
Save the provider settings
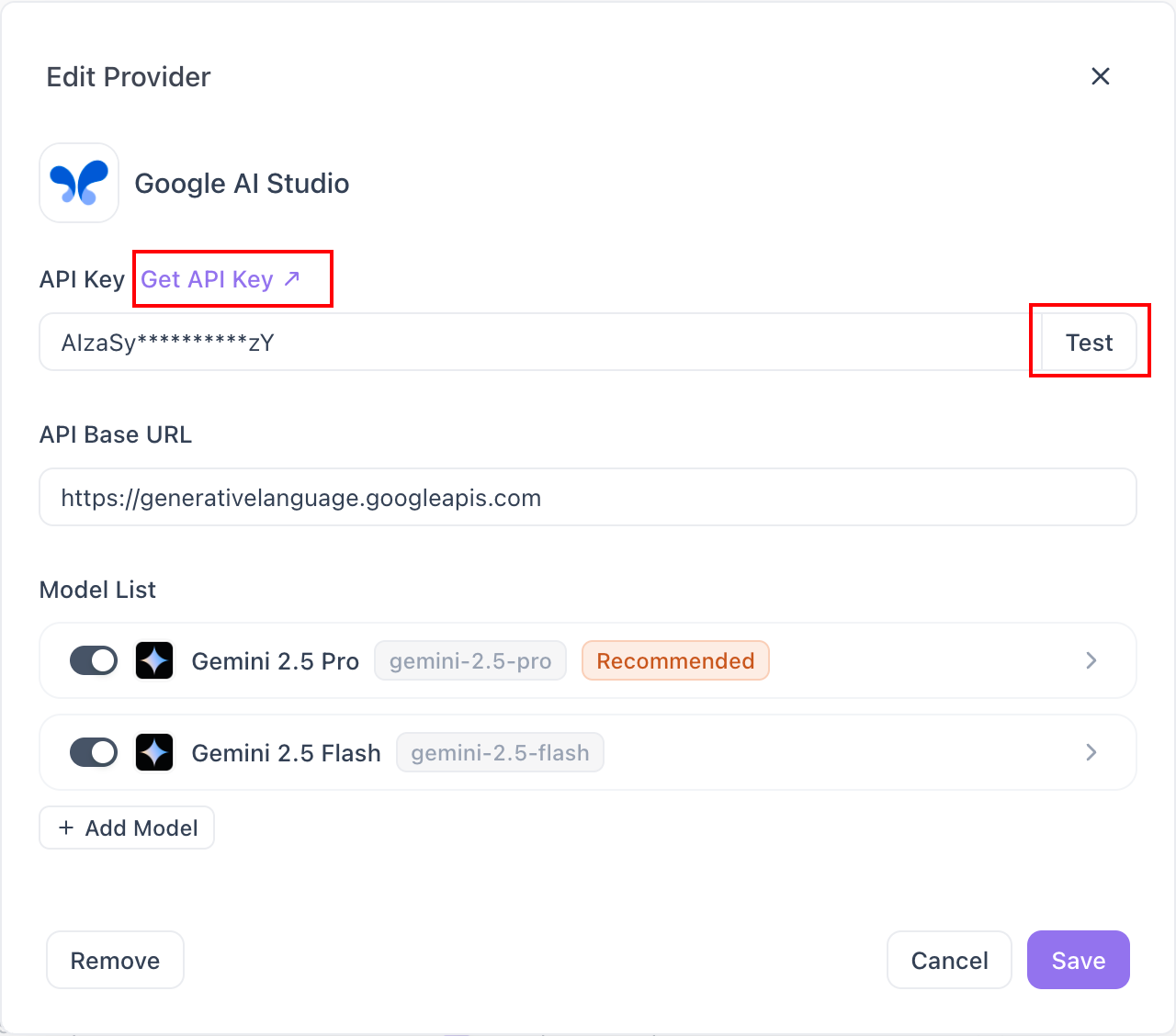point(1078,960)
